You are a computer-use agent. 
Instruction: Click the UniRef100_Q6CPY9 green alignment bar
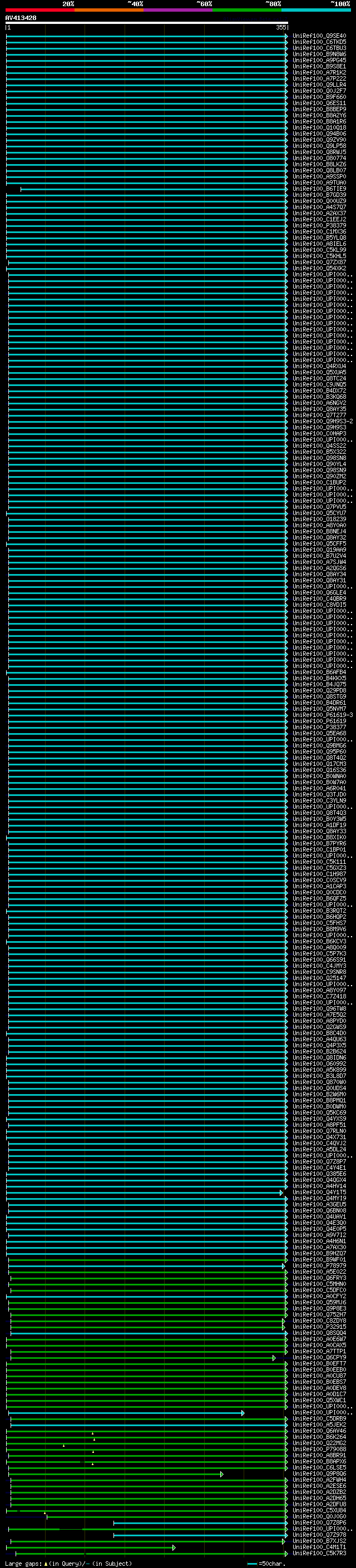(x=143, y=1358)
